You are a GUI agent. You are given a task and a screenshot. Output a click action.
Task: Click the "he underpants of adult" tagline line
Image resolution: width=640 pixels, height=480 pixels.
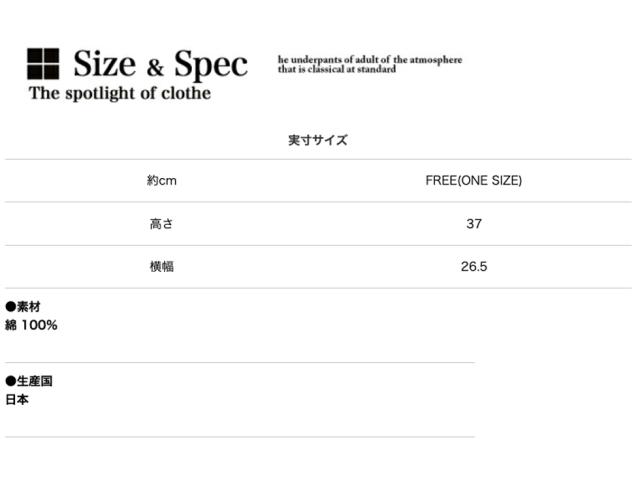[370, 60]
